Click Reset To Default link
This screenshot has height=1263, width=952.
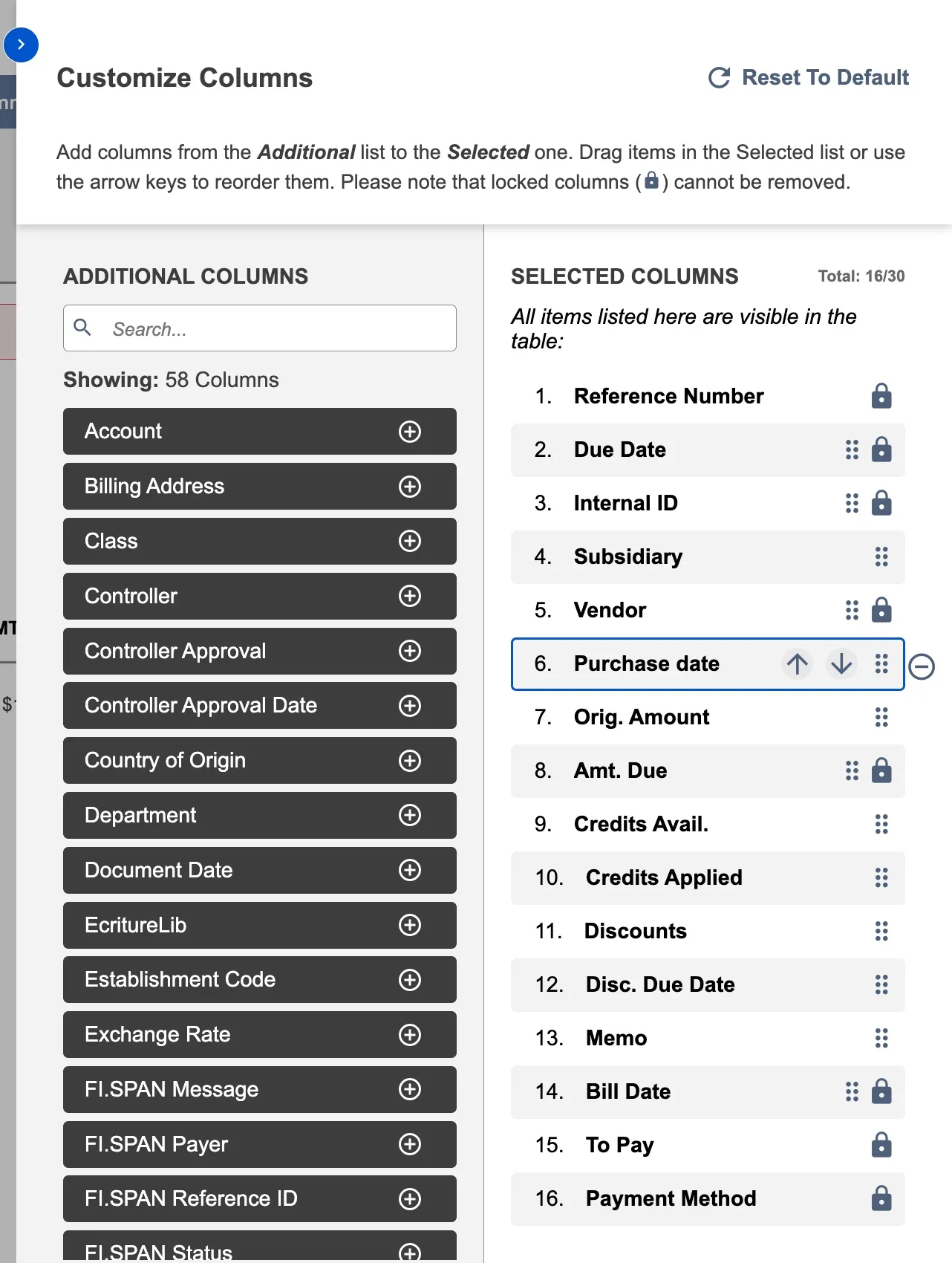click(809, 78)
